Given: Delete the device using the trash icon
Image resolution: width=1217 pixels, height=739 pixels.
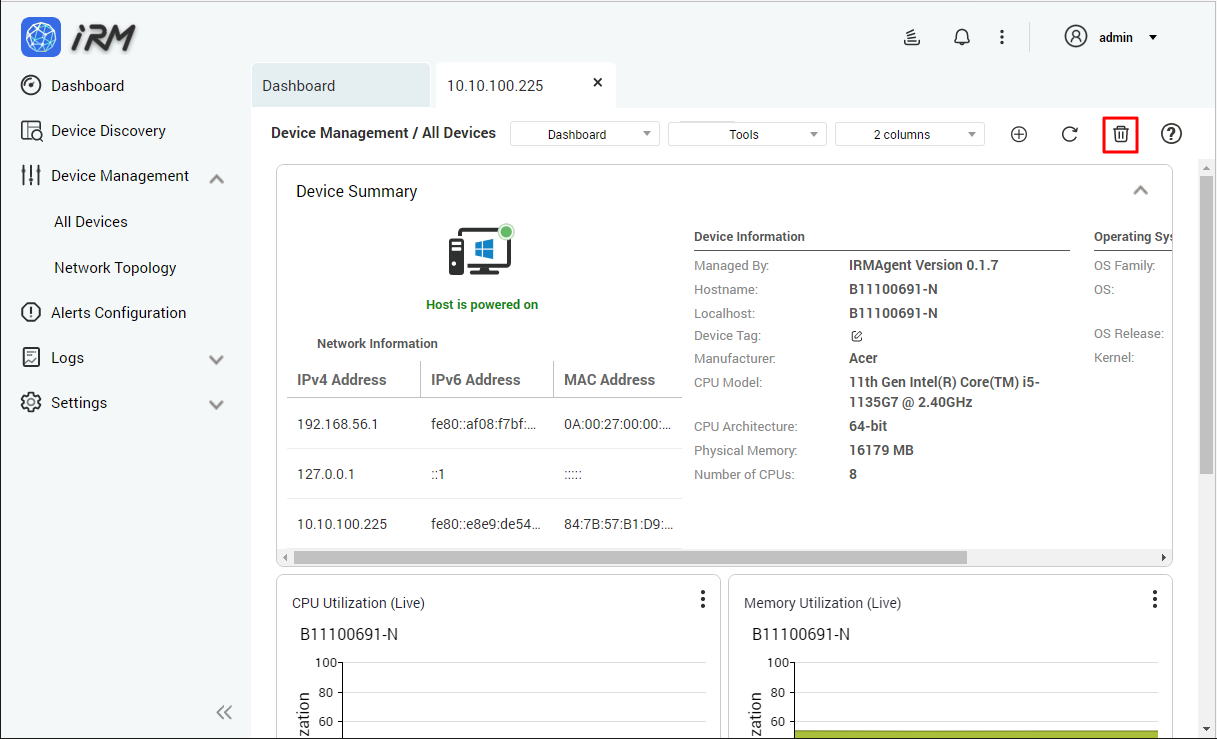Looking at the screenshot, I should 1120,133.
